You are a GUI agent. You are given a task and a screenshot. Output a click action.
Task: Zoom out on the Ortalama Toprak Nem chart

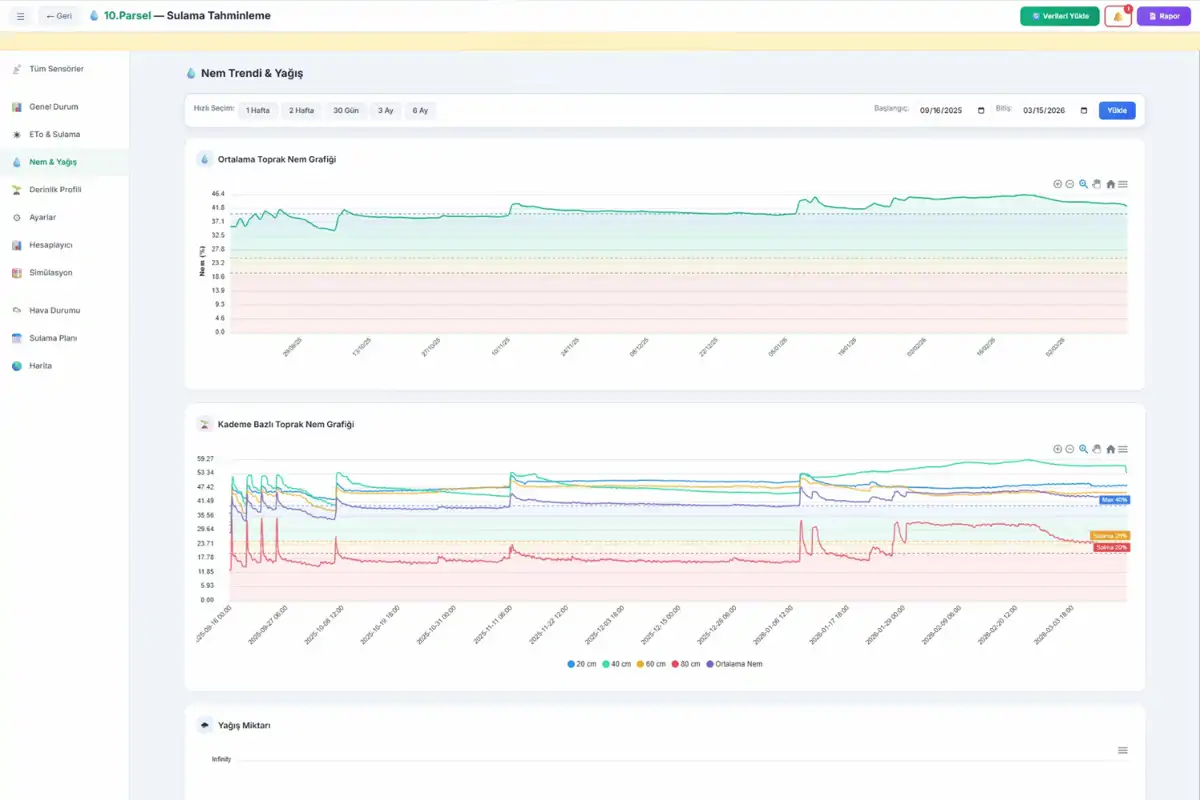(1070, 184)
